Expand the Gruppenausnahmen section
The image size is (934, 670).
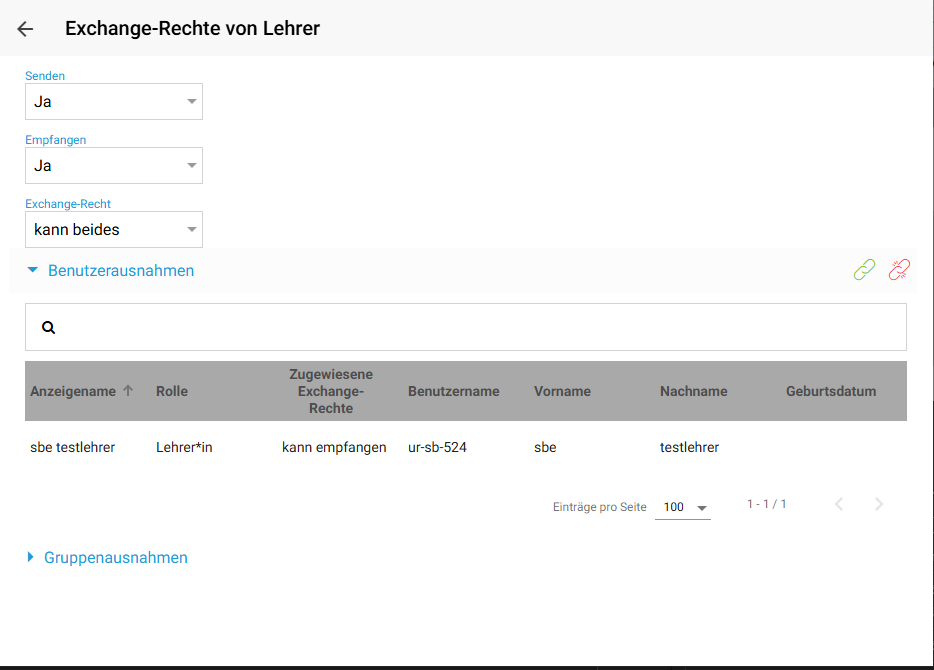pos(108,557)
